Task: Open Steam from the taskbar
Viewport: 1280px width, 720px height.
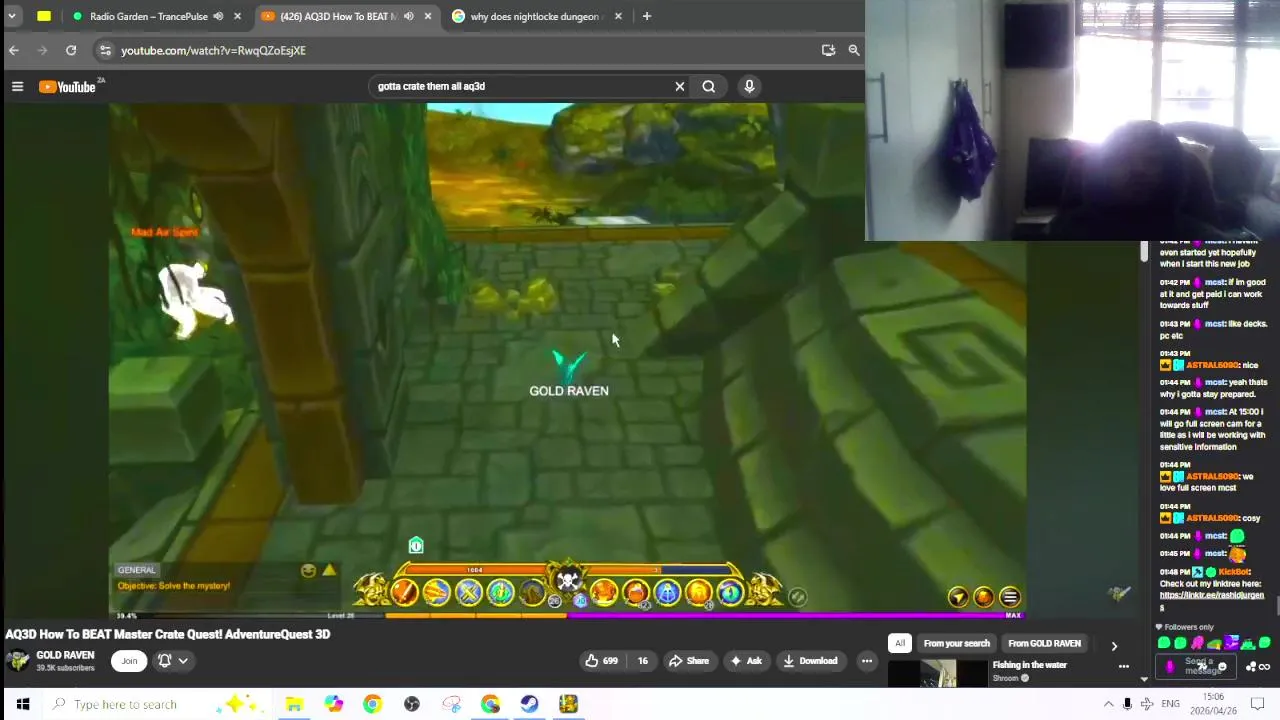Action: (x=529, y=704)
